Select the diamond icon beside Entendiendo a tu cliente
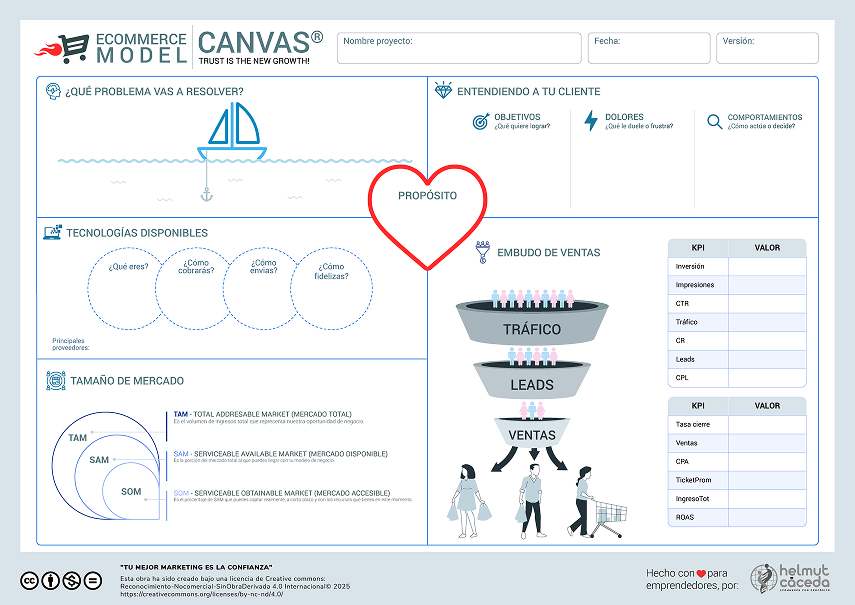855x605 pixels. (x=443, y=91)
